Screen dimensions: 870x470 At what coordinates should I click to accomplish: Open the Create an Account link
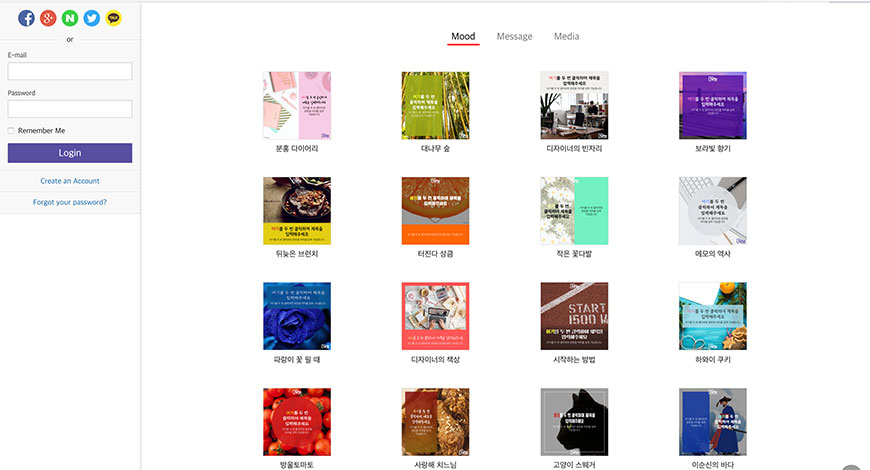[x=70, y=181]
